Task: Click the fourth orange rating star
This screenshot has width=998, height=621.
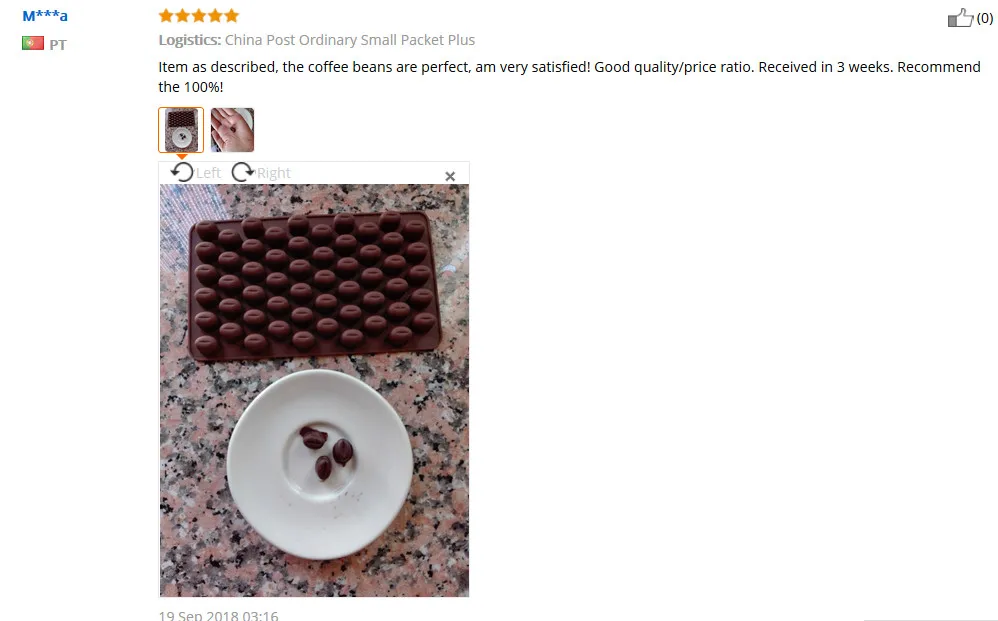Action: pyautogui.click(x=215, y=15)
